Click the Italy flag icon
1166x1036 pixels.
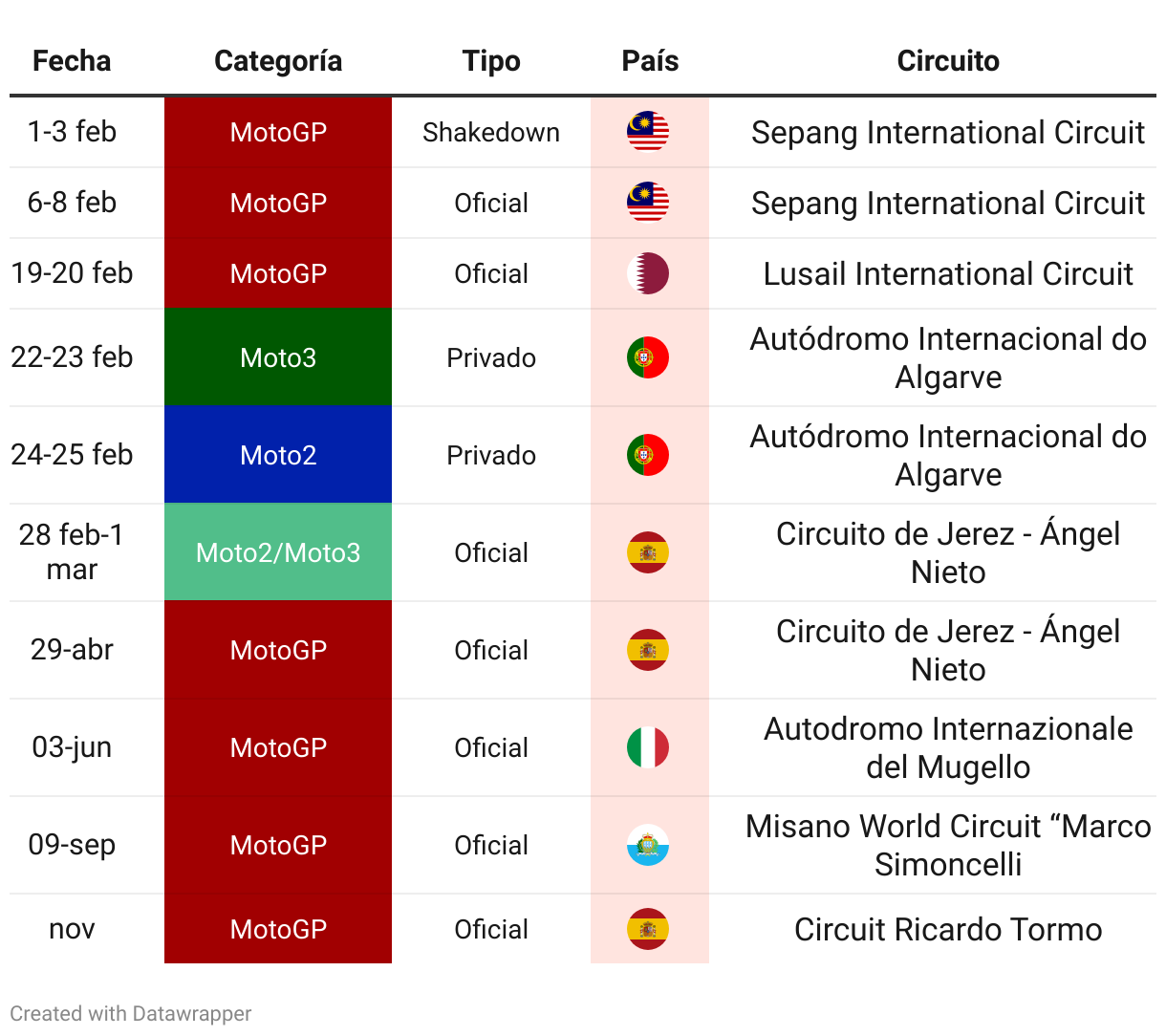[x=648, y=747]
